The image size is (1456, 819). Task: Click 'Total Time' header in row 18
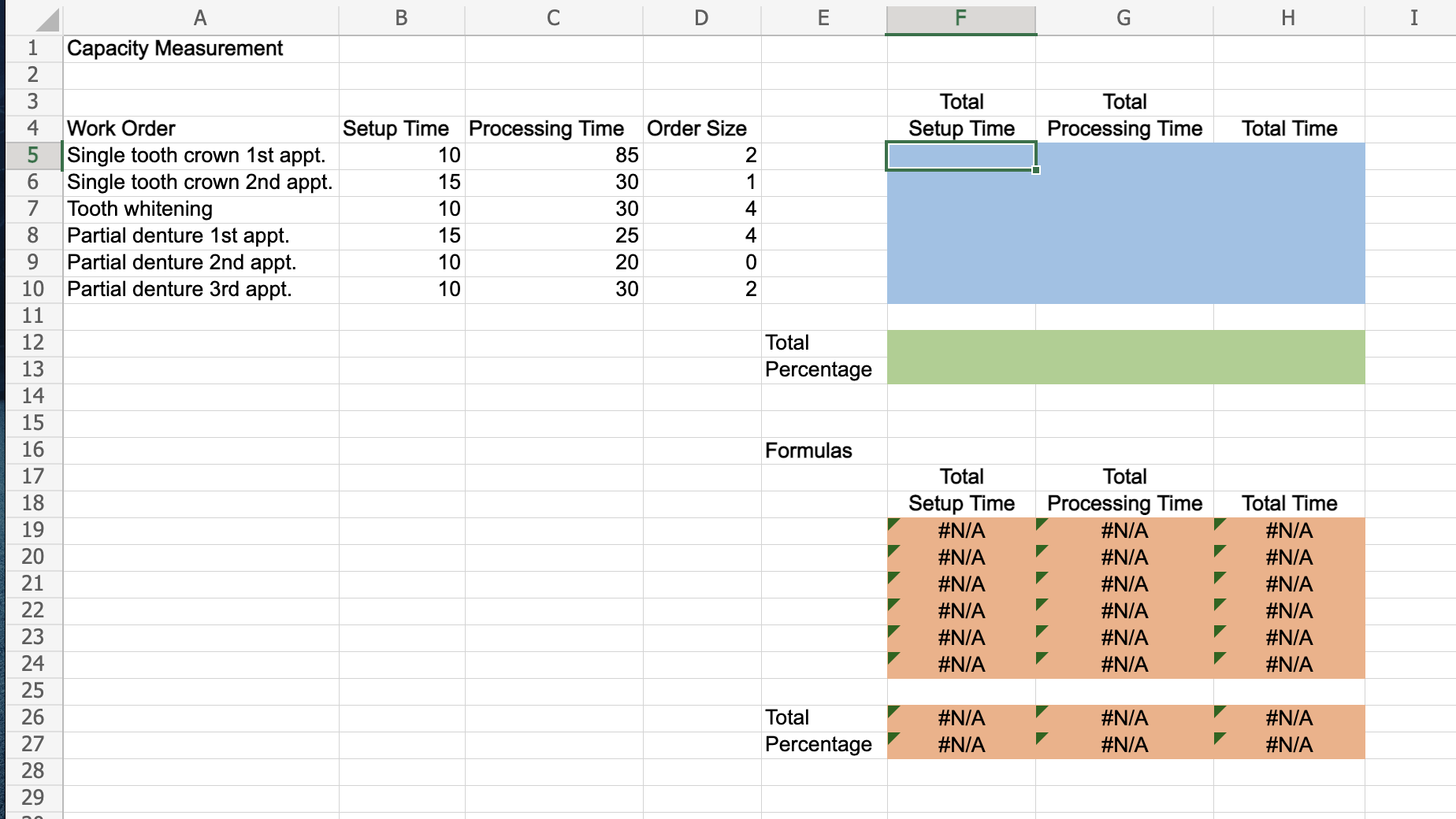click(1288, 504)
